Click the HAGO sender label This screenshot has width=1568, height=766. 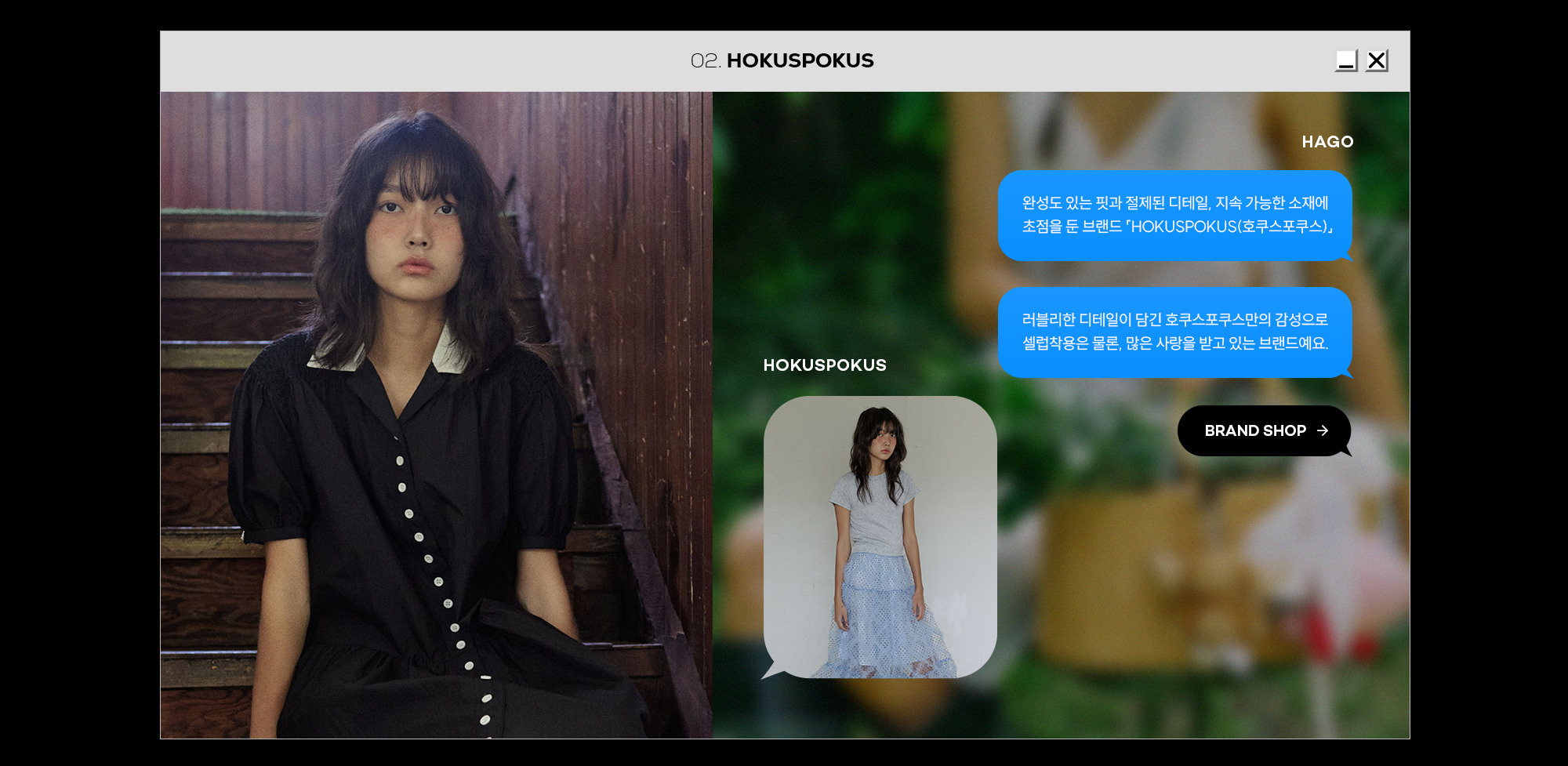pos(1327,142)
